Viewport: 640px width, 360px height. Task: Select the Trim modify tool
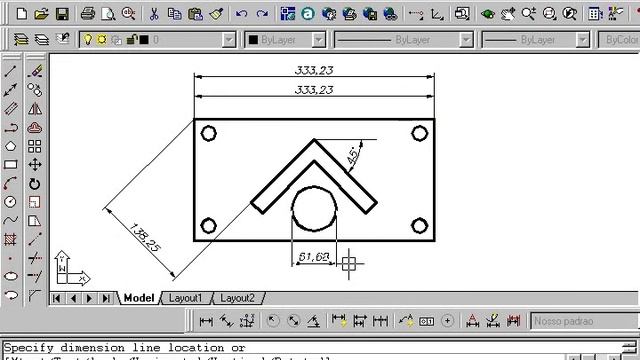[35, 258]
